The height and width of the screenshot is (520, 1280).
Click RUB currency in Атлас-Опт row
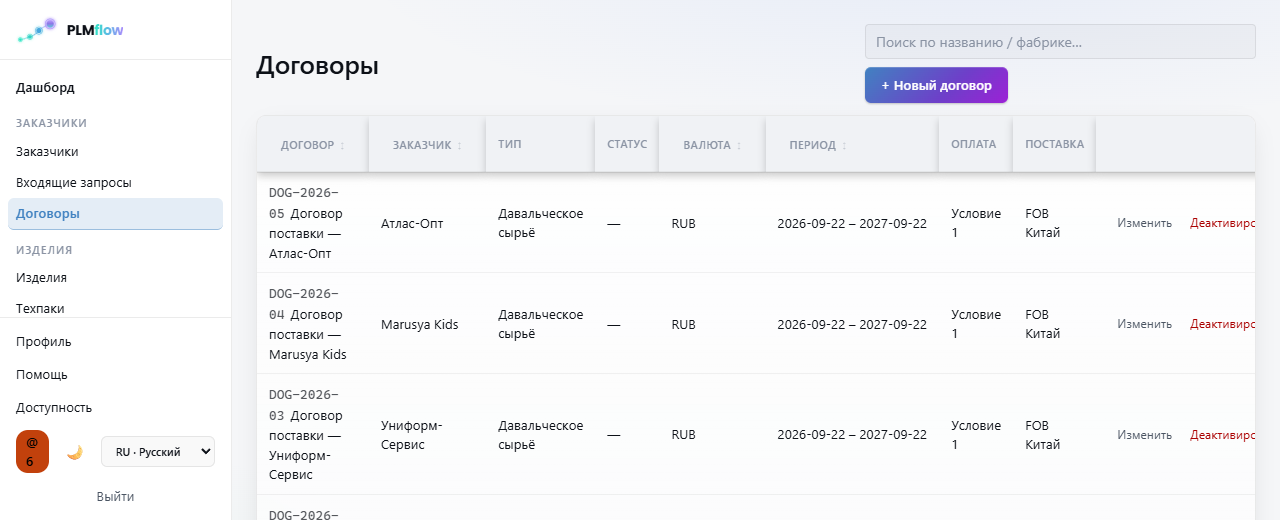pyautogui.click(x=683, y=224)
